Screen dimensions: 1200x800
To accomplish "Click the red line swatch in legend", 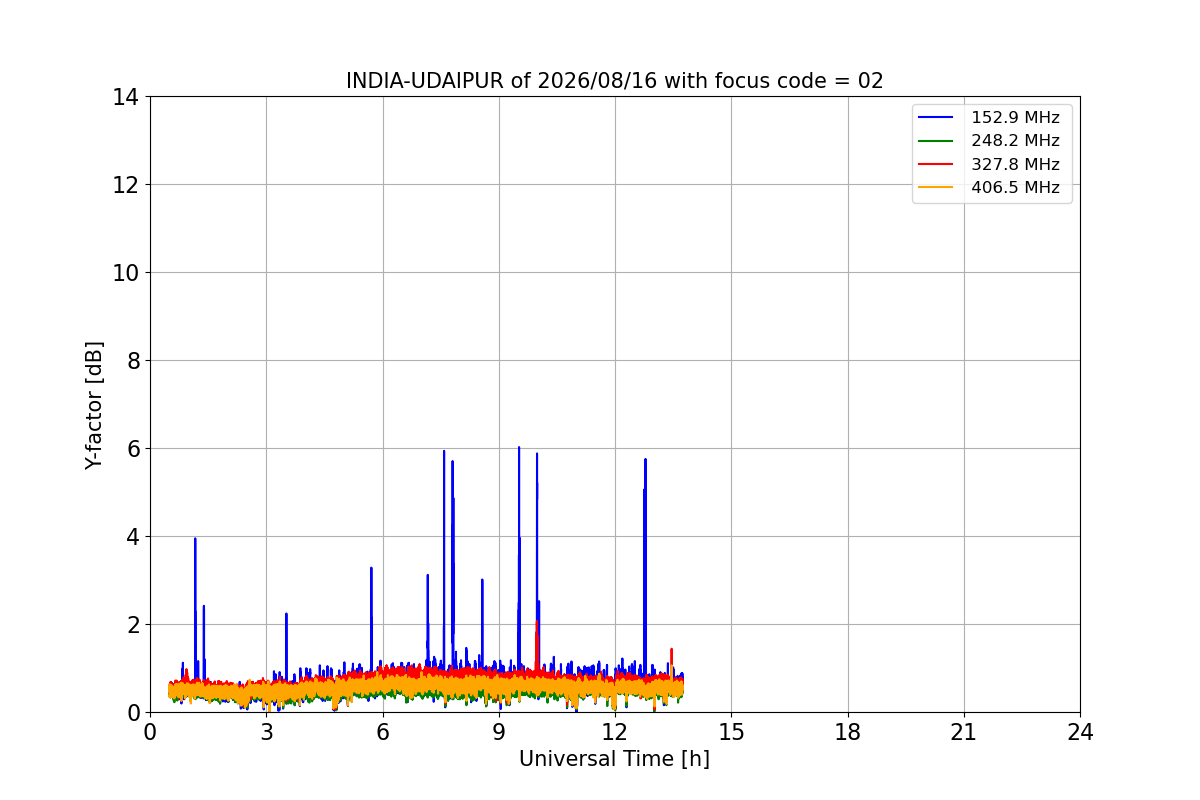I will pos(938,164).
